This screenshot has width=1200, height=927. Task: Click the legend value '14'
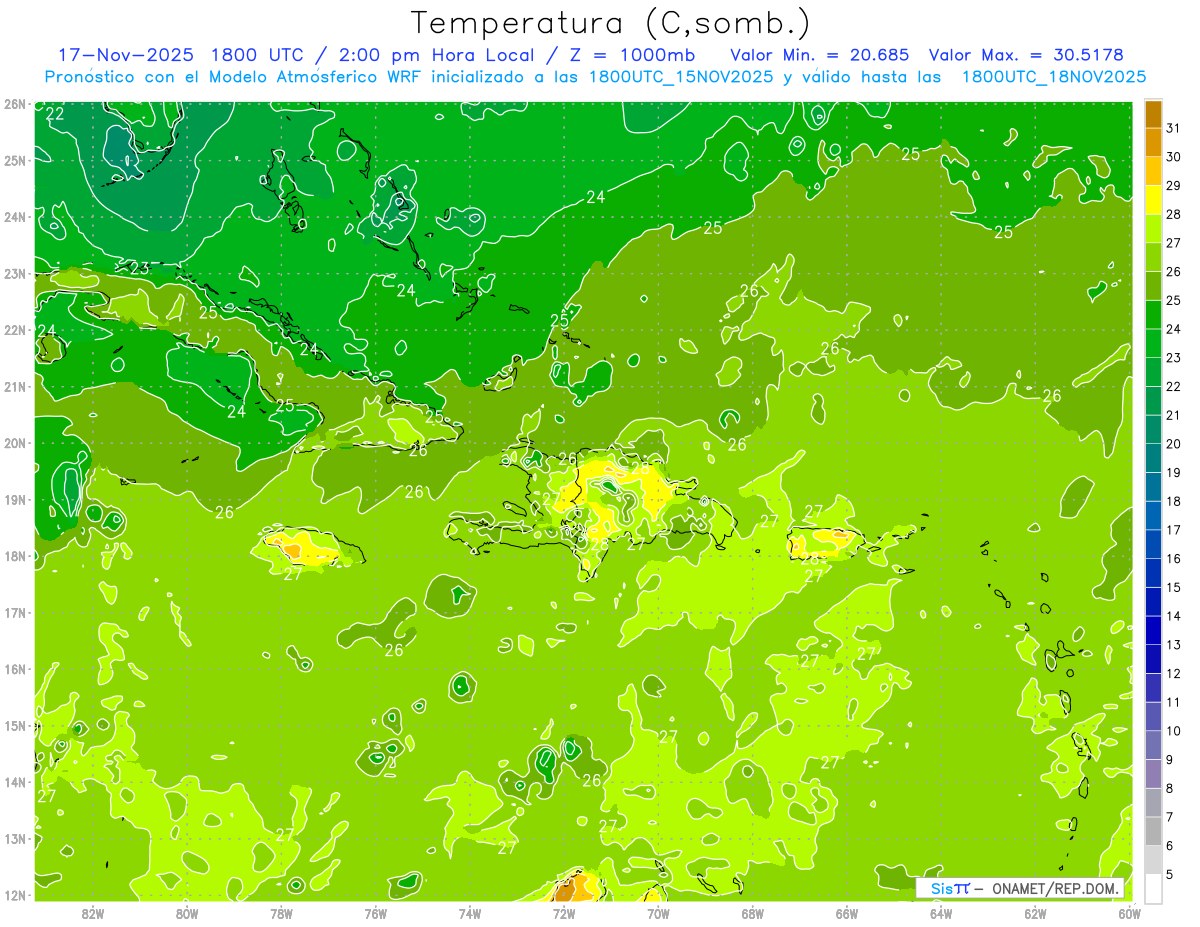click(x=1174, y=616)
